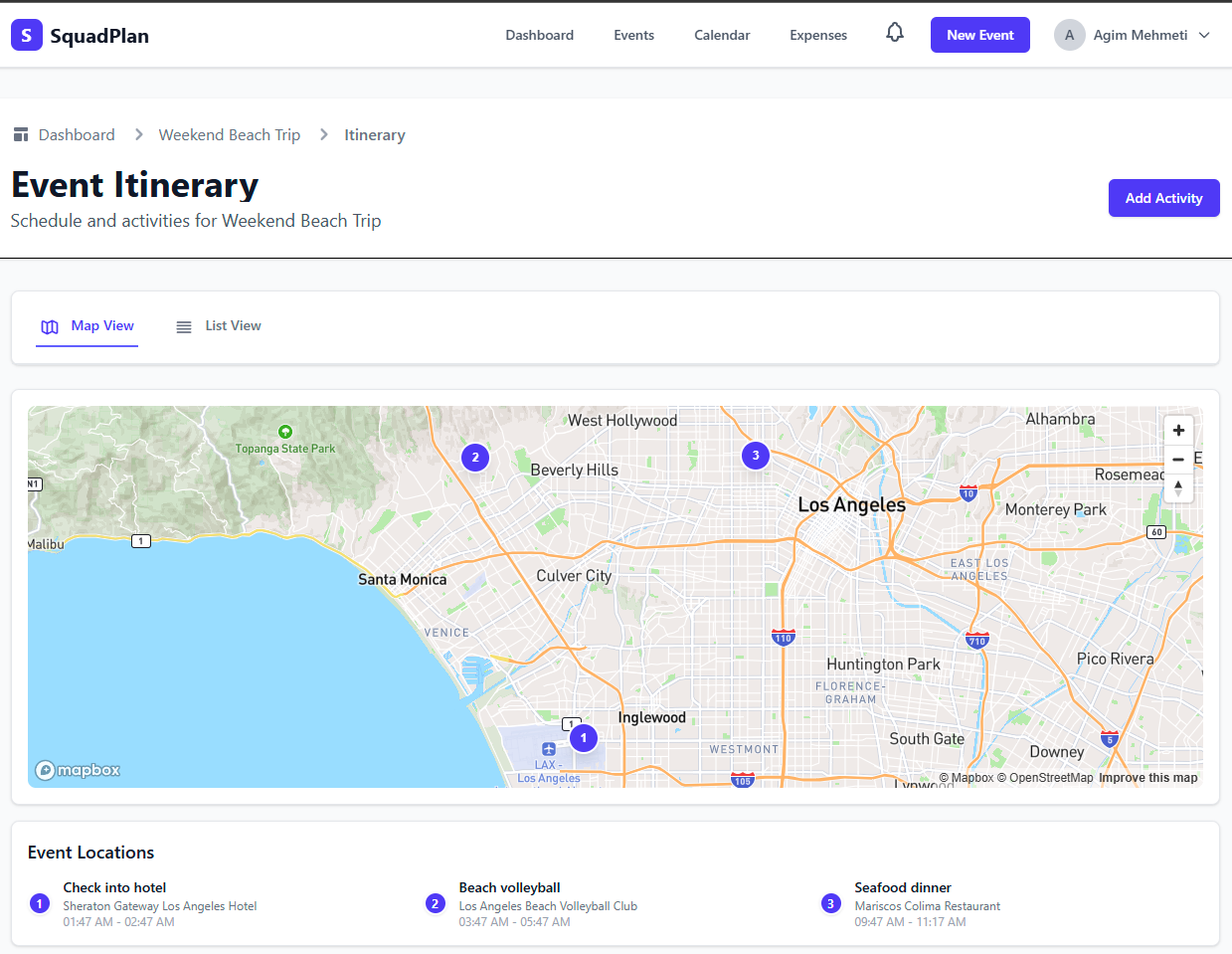Viewport: 1232px width, 954px height.
Task: Open the Agim Mehmeti account dropdown
Action: [1133, 34]
